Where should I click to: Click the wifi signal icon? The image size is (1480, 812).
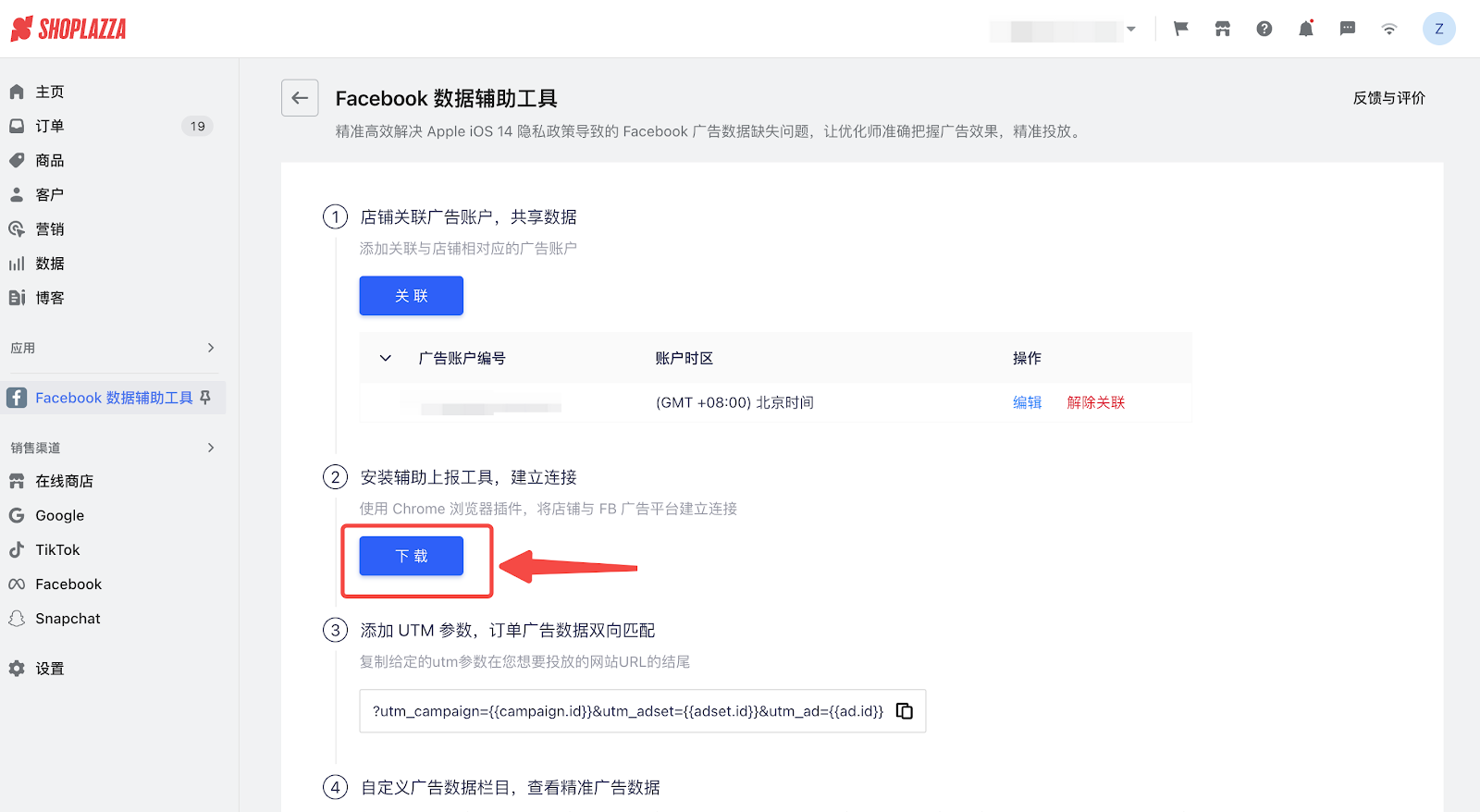coord(1389,29)
